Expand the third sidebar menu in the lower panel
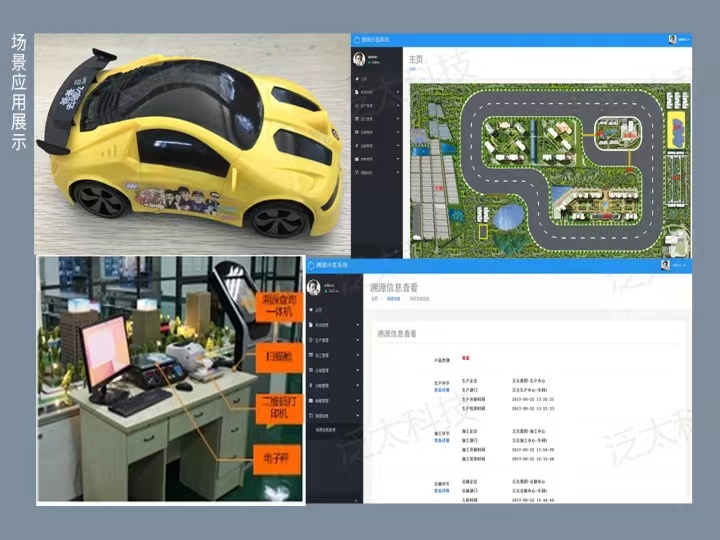The image size is (720, 540). 357,340
